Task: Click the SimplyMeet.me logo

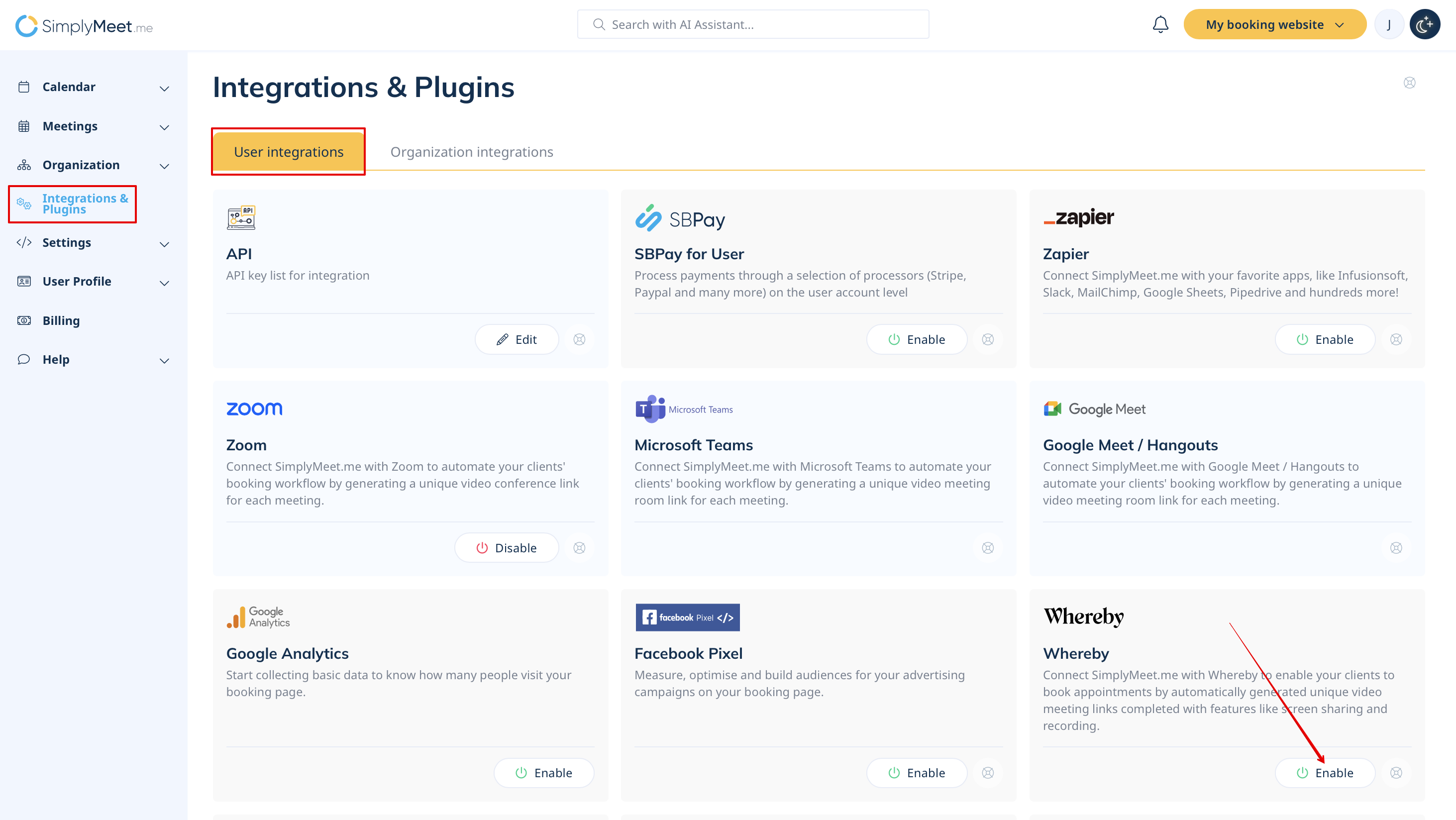Action: (84, 25)
